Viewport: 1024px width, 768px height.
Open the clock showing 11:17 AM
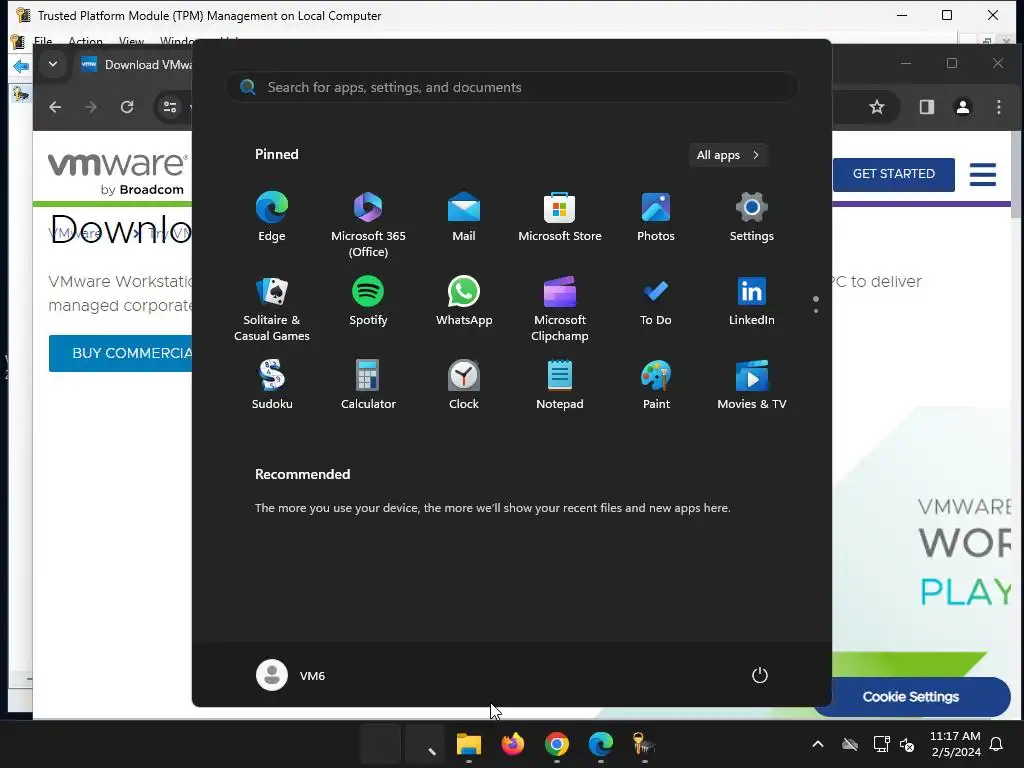click(x=955, y=744)
